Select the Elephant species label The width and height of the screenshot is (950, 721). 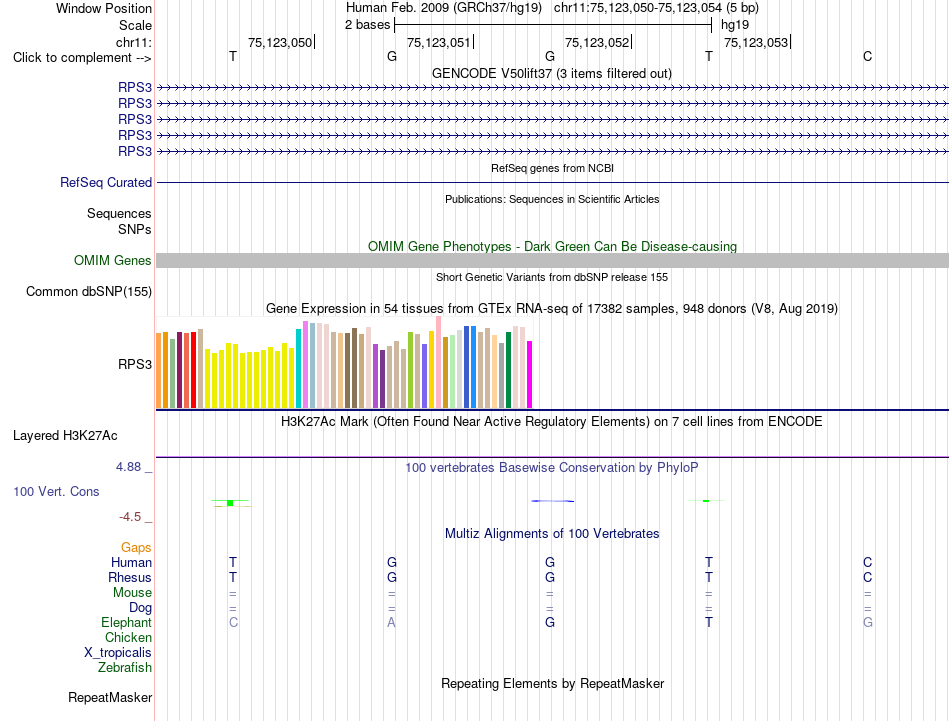point(127,622)
